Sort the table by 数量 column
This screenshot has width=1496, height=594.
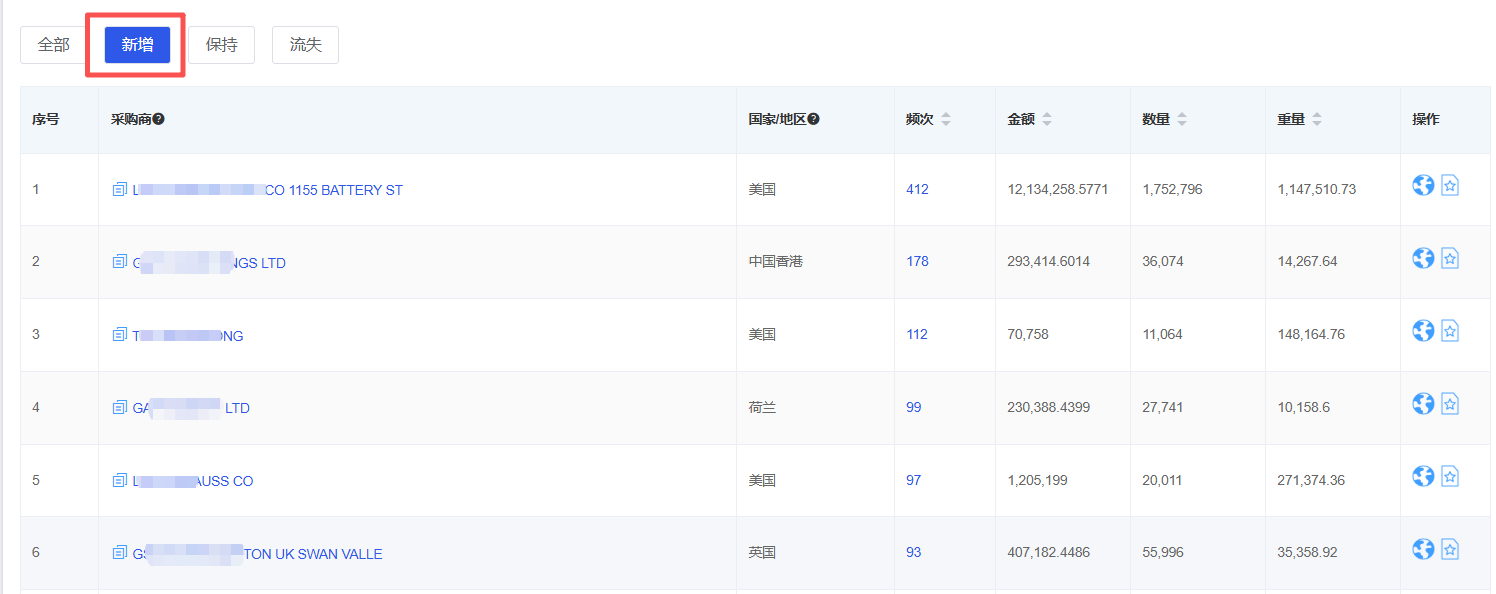pyautogui.click(x=1181, y=119)
